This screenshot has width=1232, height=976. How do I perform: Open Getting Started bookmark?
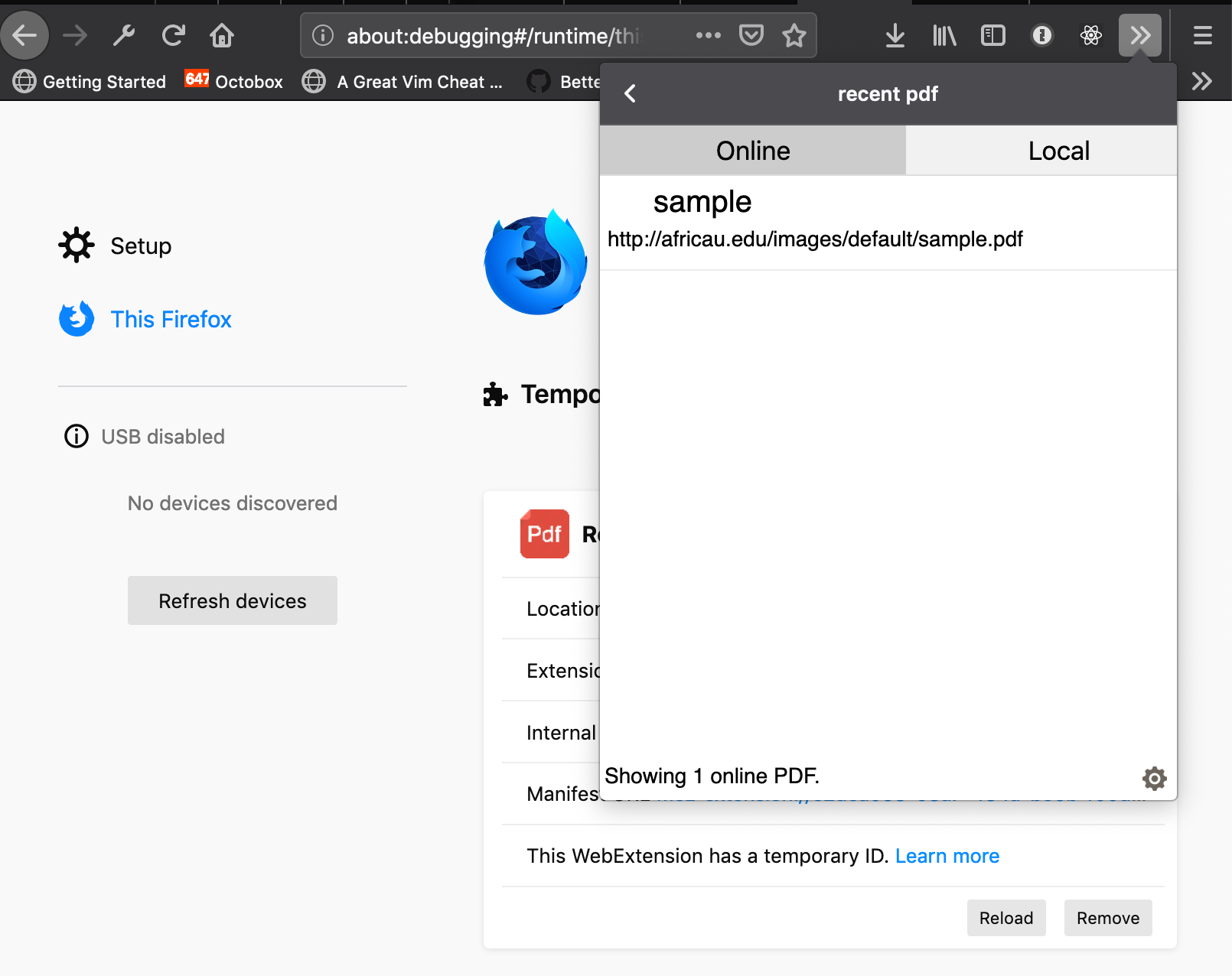tap(90, 82)
